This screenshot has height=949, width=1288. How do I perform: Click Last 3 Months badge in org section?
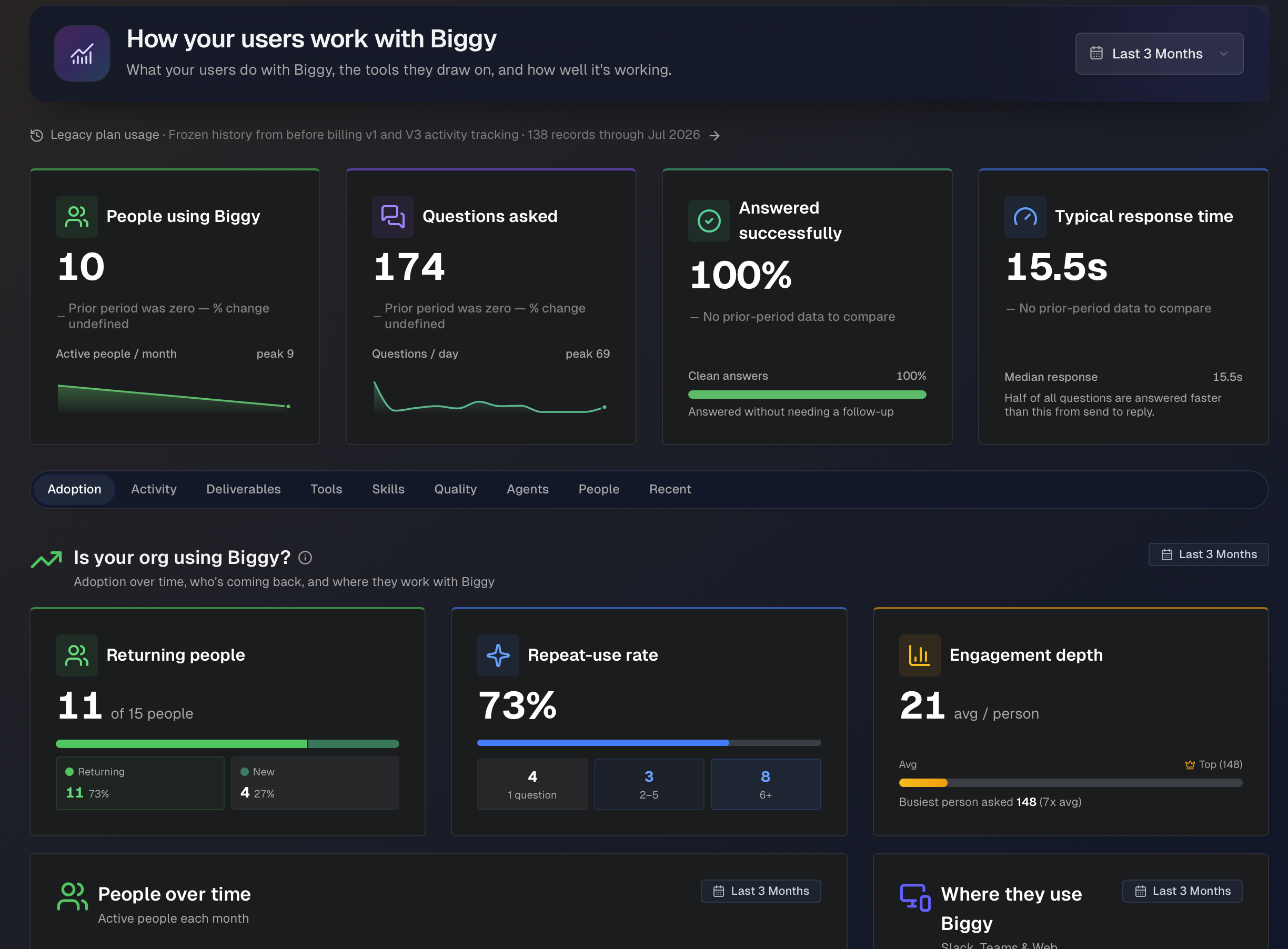tap(1208, 554)
